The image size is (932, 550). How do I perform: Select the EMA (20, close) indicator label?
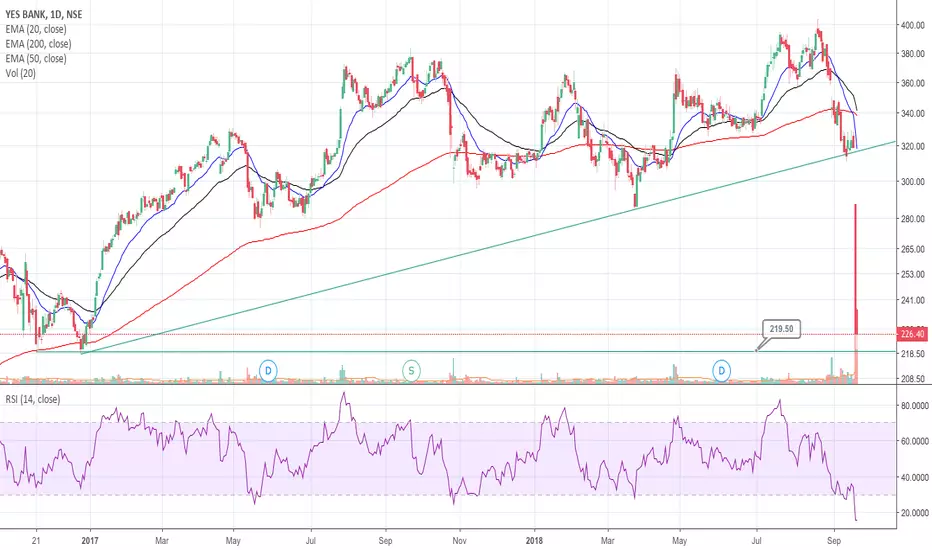click(36, 29)
